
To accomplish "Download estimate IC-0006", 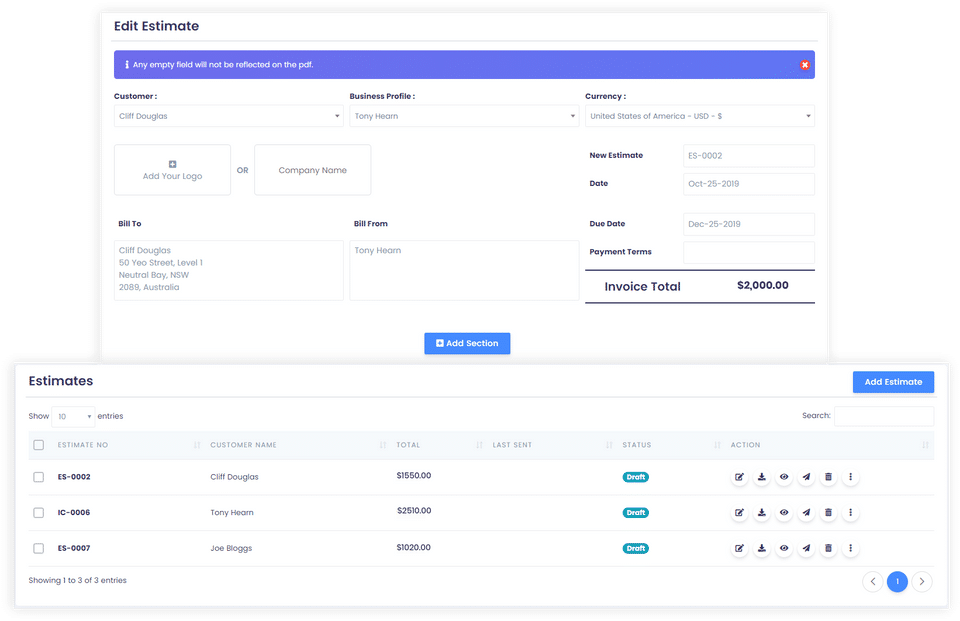I will [x=762, y=513].
